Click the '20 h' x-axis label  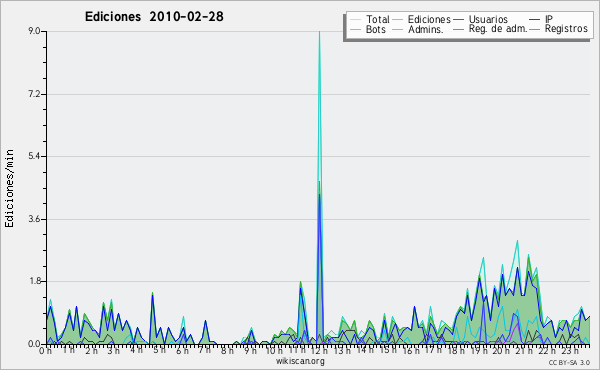click(x=501, y=350)
